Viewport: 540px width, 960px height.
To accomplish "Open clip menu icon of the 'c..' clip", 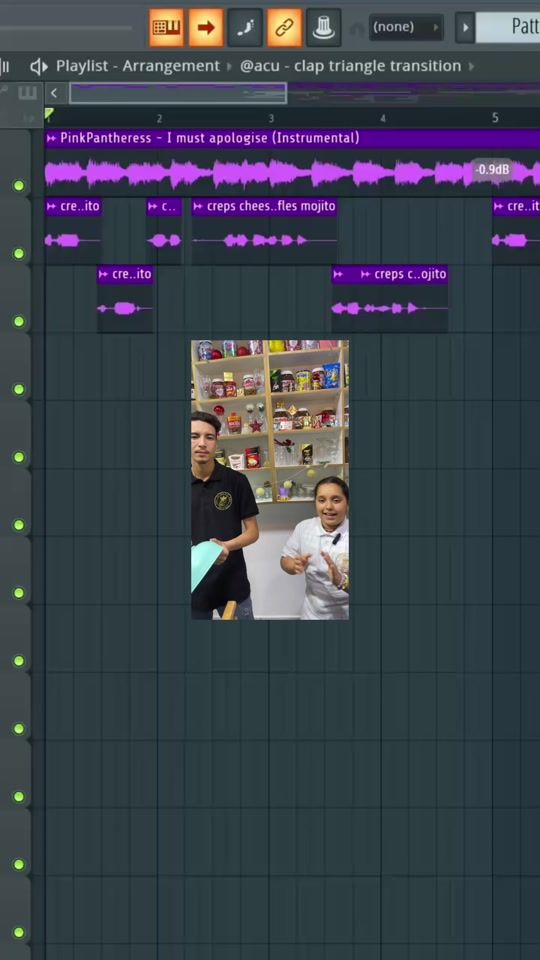I will [152, 207].
